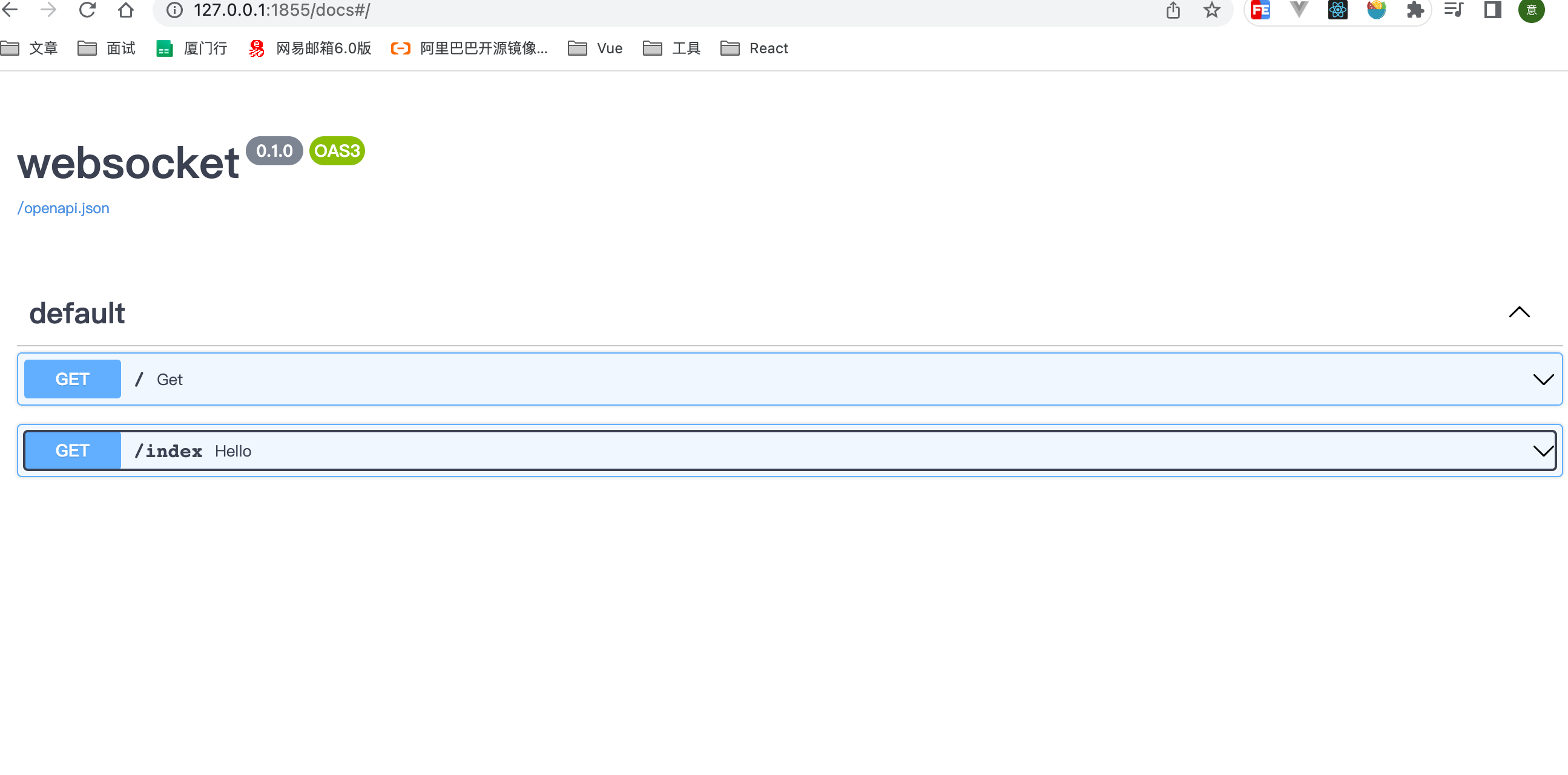Collapse the default section chevron
The height and width of the screenshot is (775, 1568).
(x=1519, y=312)
